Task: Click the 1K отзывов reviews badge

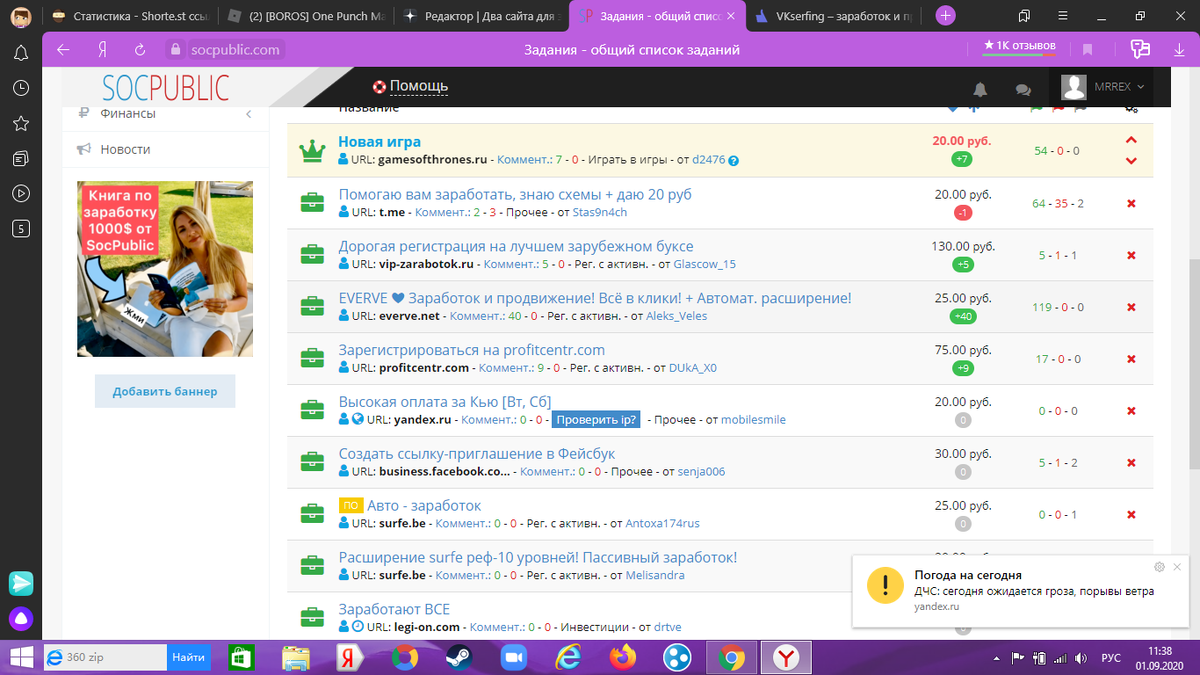Action: pos(1020,46)
